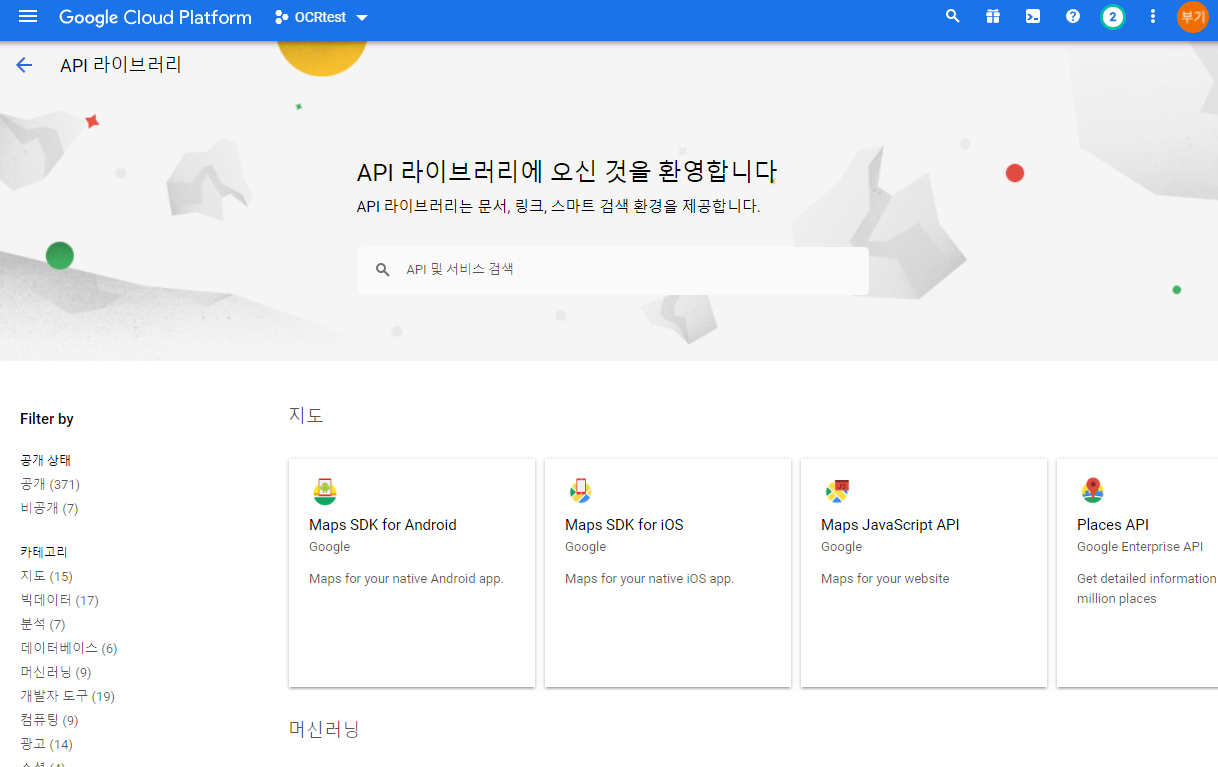Click the Maps JavaScript API icon
The image size is (1218, 767).
click(837, 491)
